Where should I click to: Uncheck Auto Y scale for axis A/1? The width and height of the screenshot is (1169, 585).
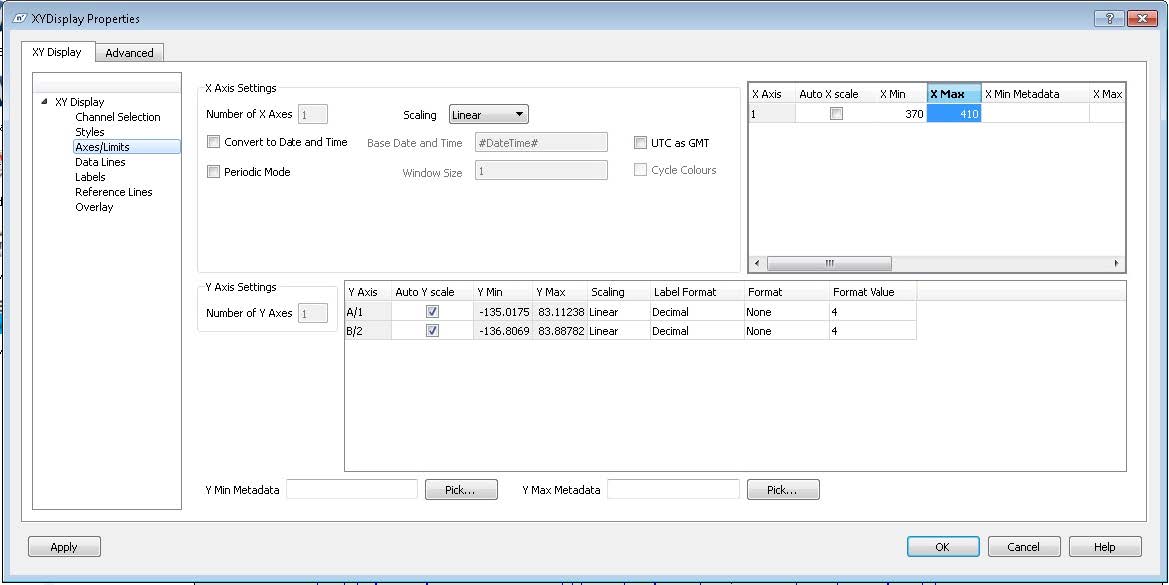432,311
